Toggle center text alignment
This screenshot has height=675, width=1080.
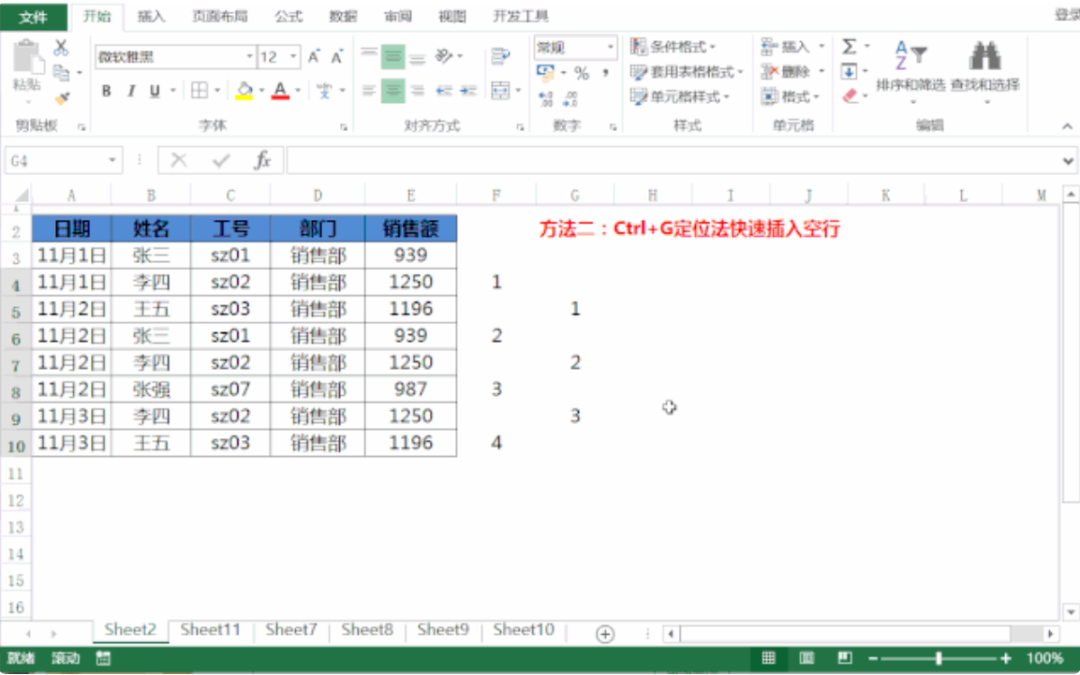tap(393, 90)
